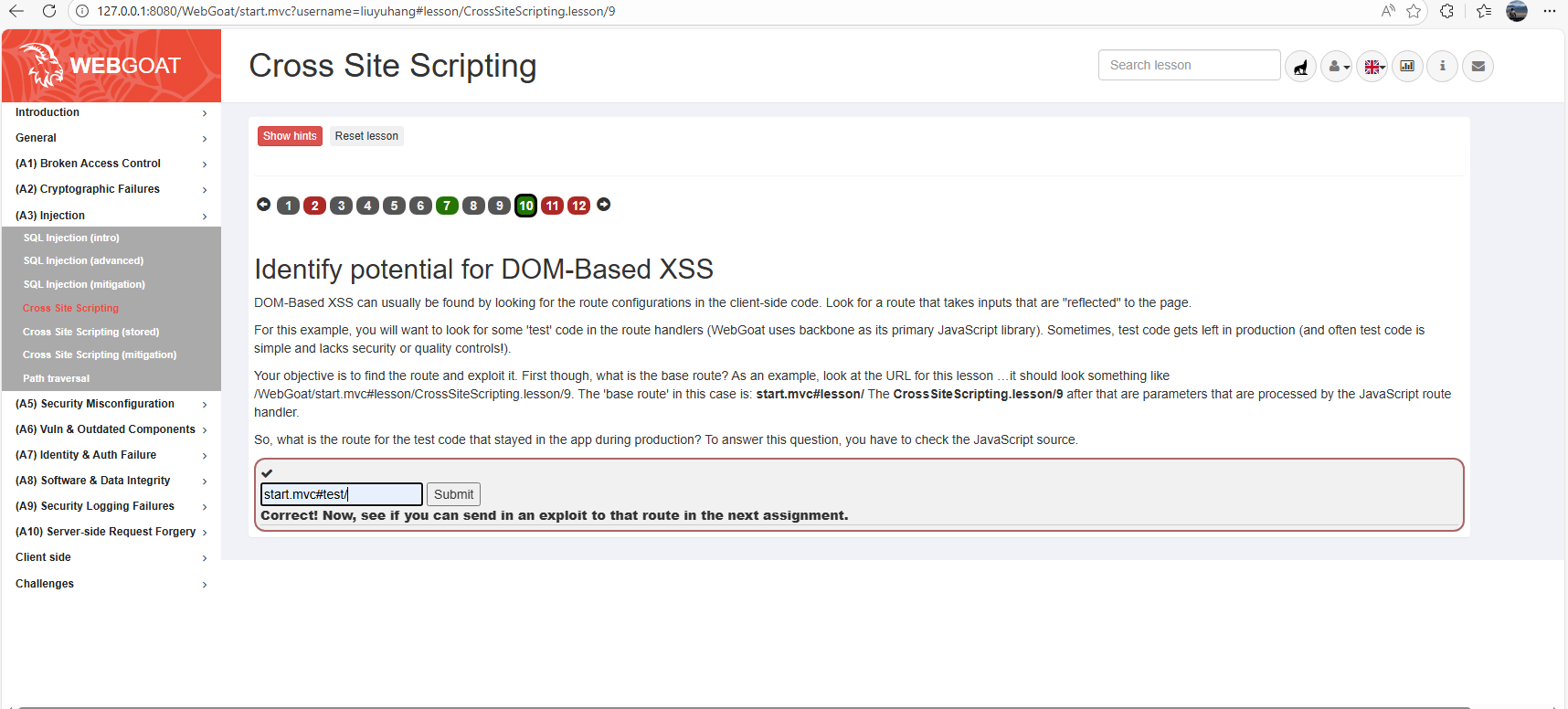The image size is (1568, 709).
Task: Open browser settings ellipsis menu
Action: click(x=1550, y=11)
